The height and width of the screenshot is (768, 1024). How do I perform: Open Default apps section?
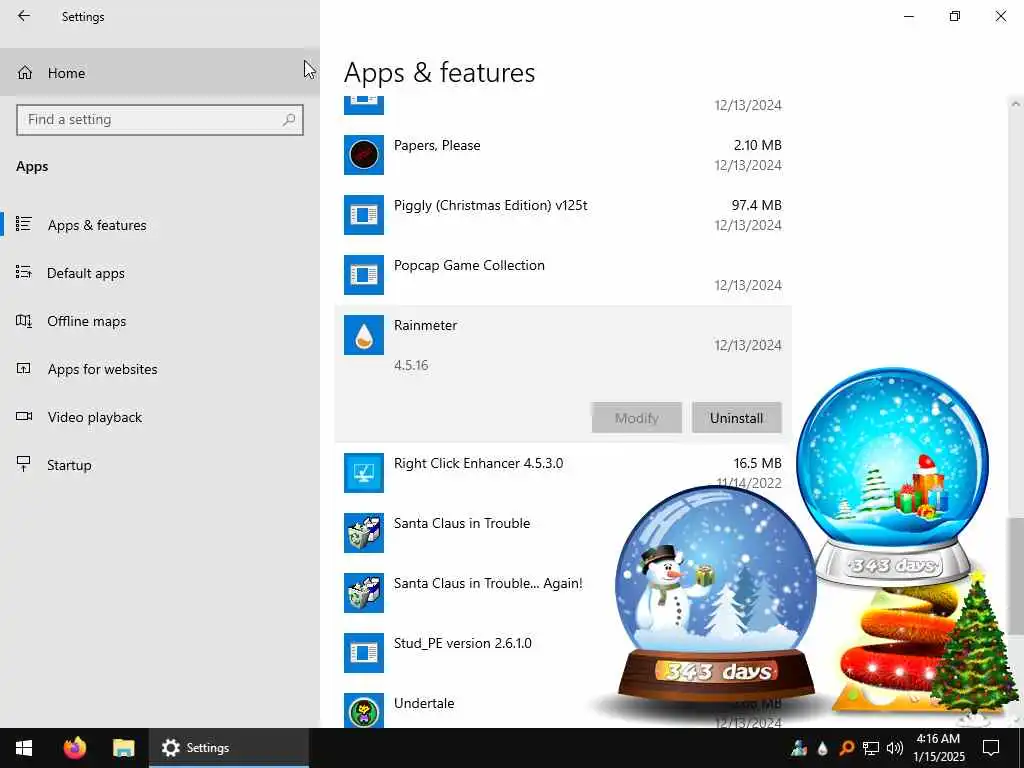[159, 273]
